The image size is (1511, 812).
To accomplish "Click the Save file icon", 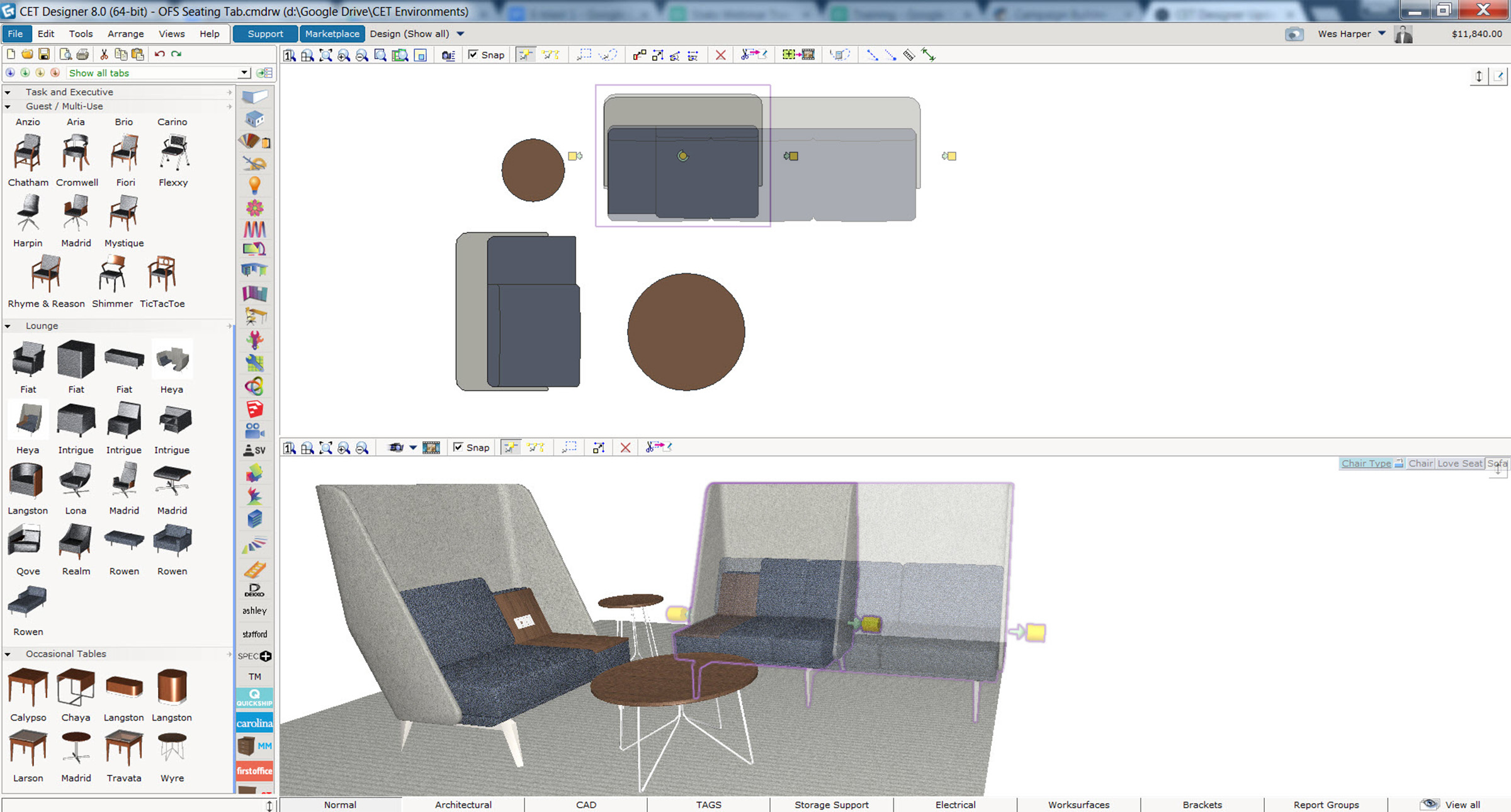I will 44,54.
